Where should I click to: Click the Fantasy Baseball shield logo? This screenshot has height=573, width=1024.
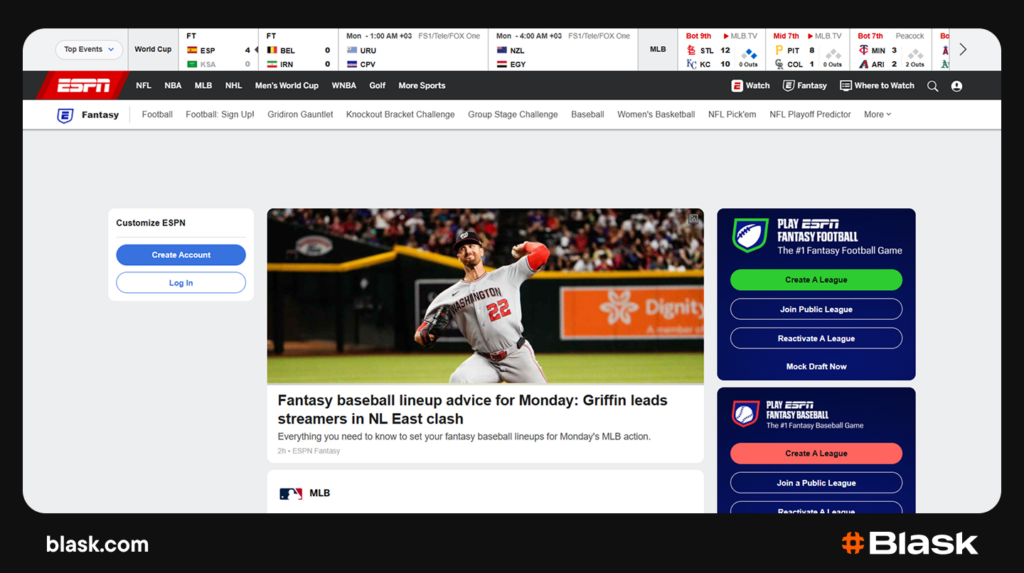click(745, 414)
